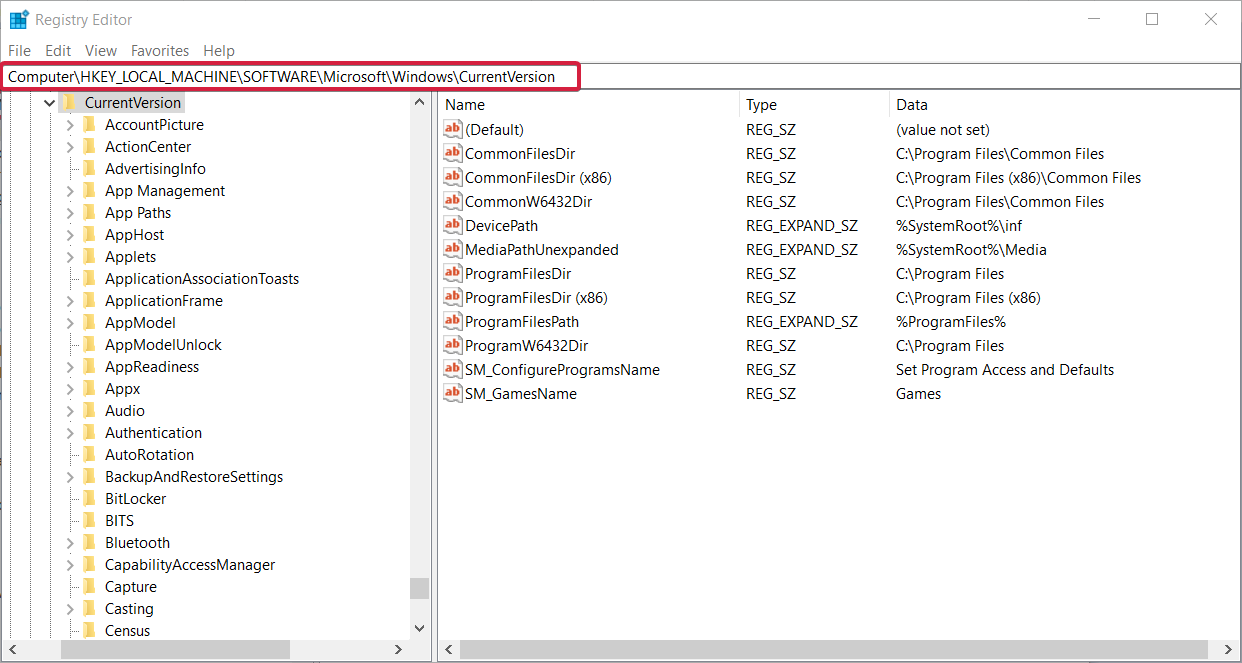Click 'Set Program Access and Defaults' data
This screenshot has width=1242, height=663.
[x=1005, y=369]
